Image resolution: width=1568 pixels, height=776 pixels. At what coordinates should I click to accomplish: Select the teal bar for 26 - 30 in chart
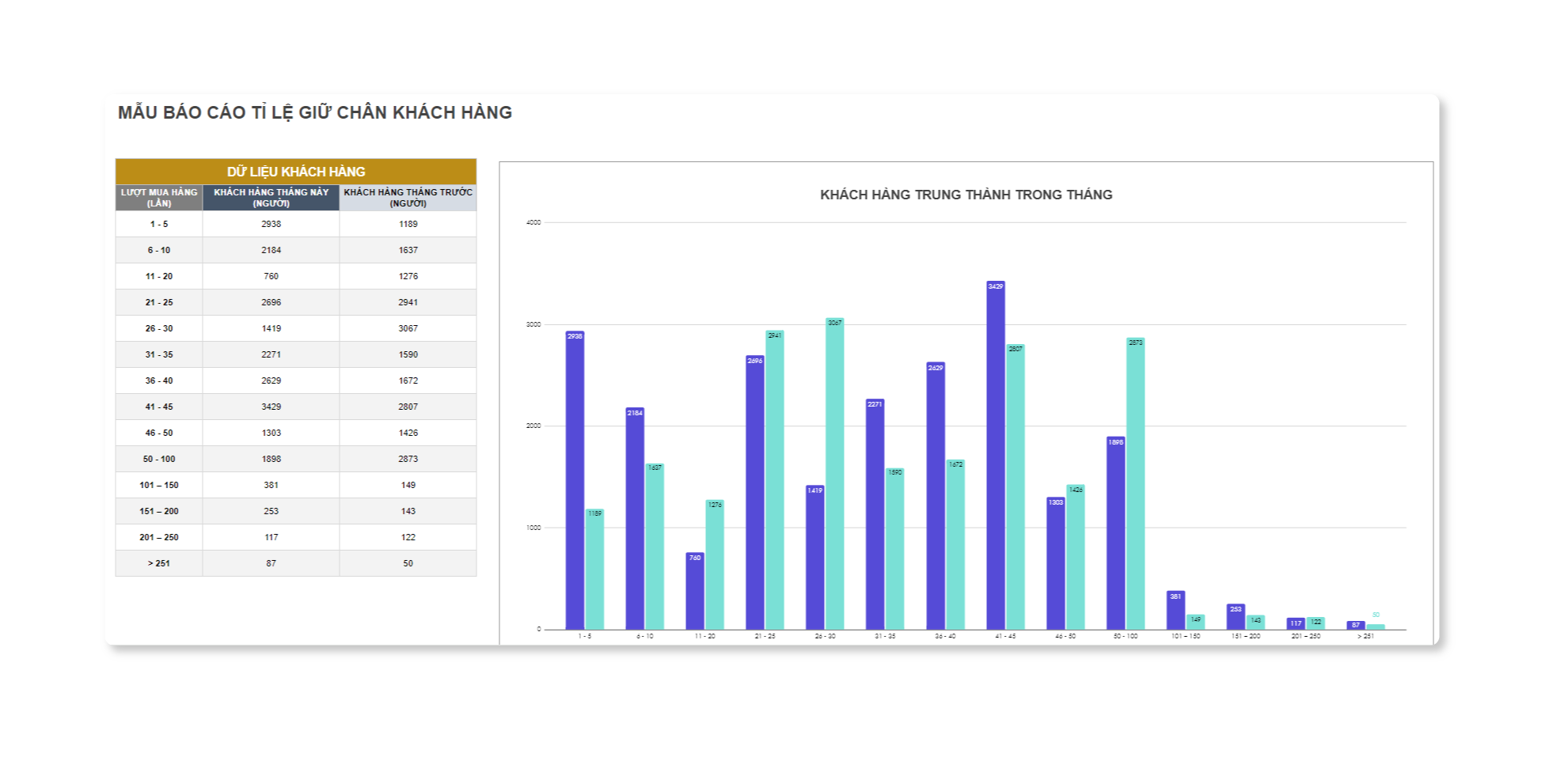click(834, 475)
